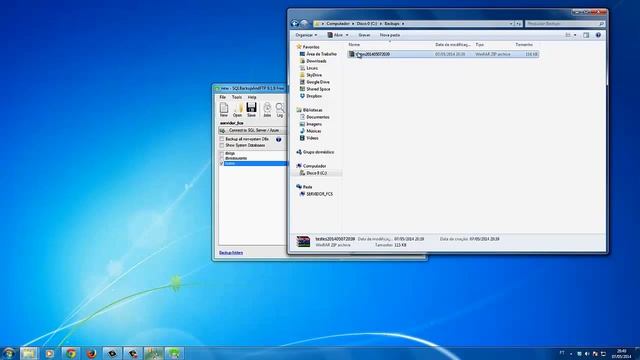The width and height of the screenshot is (640, 360).
Task: Open the Abrir dropdown arrow
Action: 347,35
